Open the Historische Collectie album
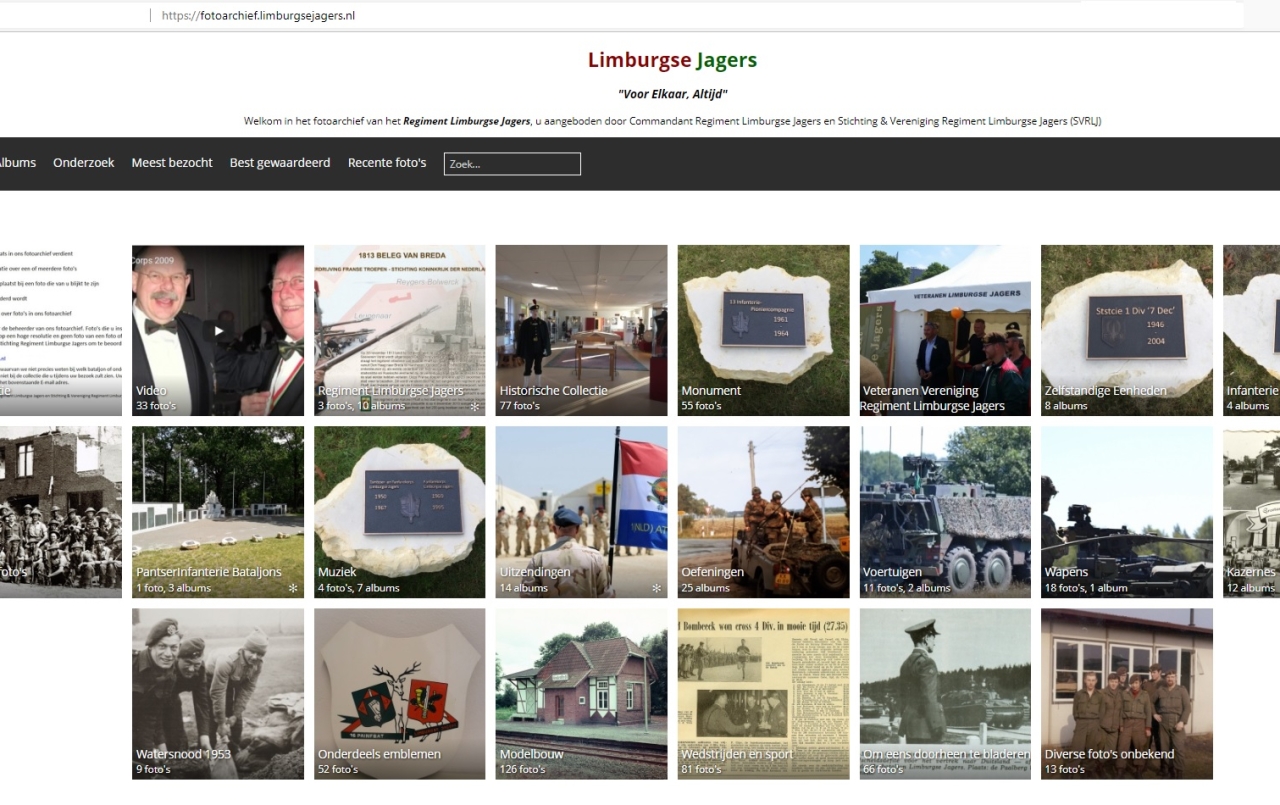Screen dimensions: 1280x805 tap(580, 330)
